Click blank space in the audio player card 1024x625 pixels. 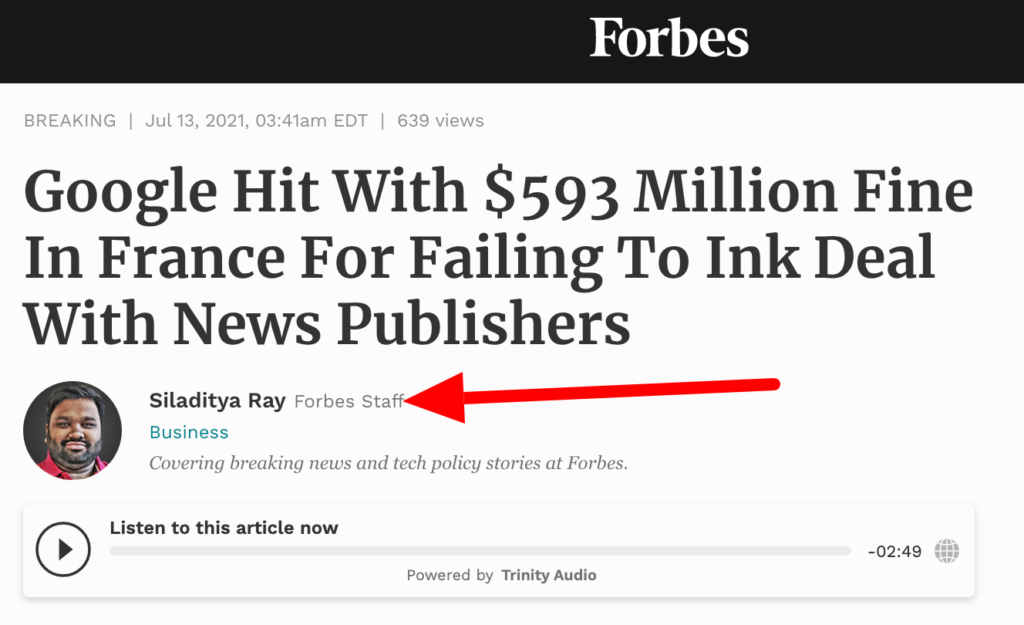pos(750,578)
